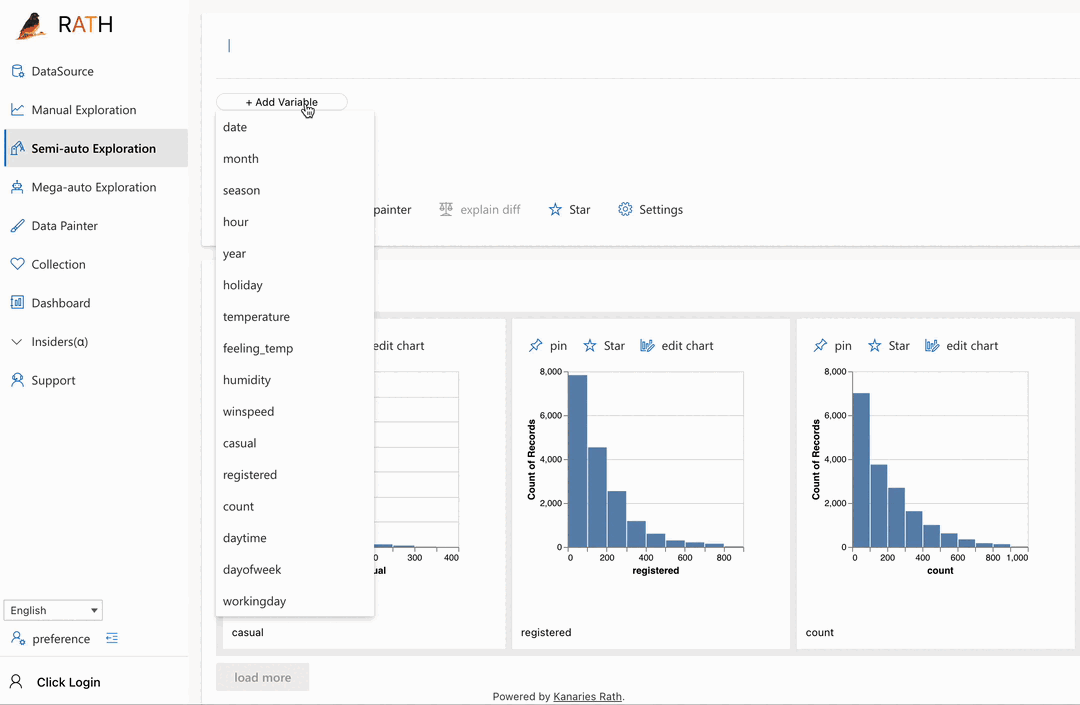Click the load more button
The height and width of the screenshot is (705, 1080).
[x=262, y=677]
